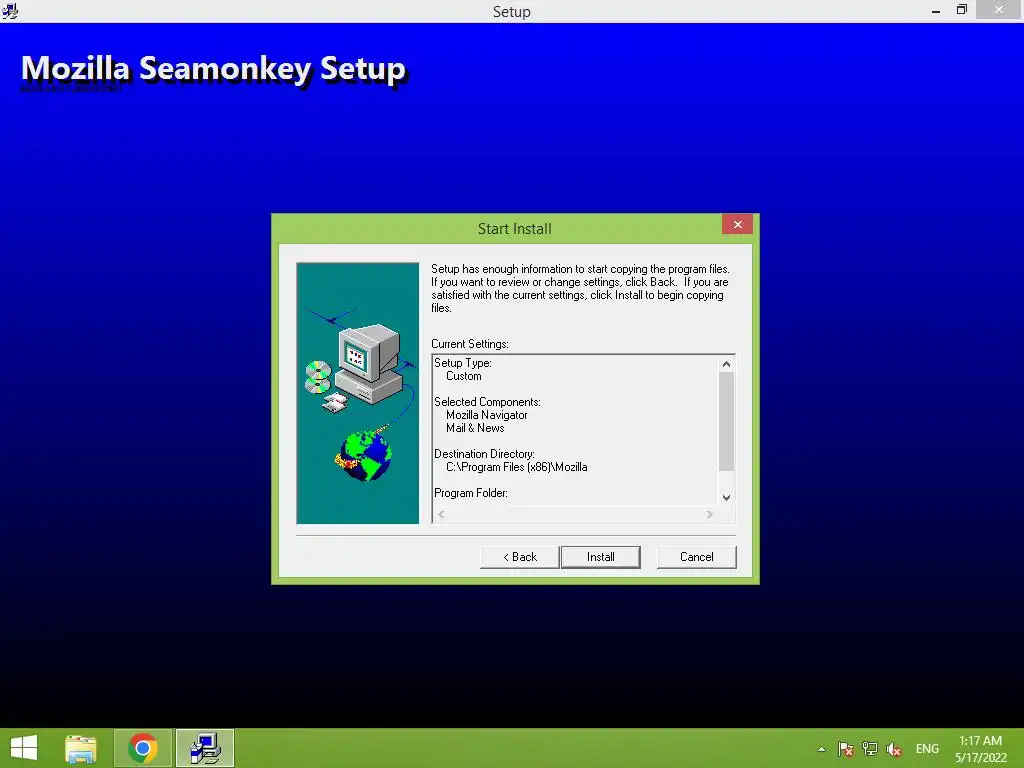1024x768 pixels.
Task: Switch the ENG input language indicator
Action: 927,749
